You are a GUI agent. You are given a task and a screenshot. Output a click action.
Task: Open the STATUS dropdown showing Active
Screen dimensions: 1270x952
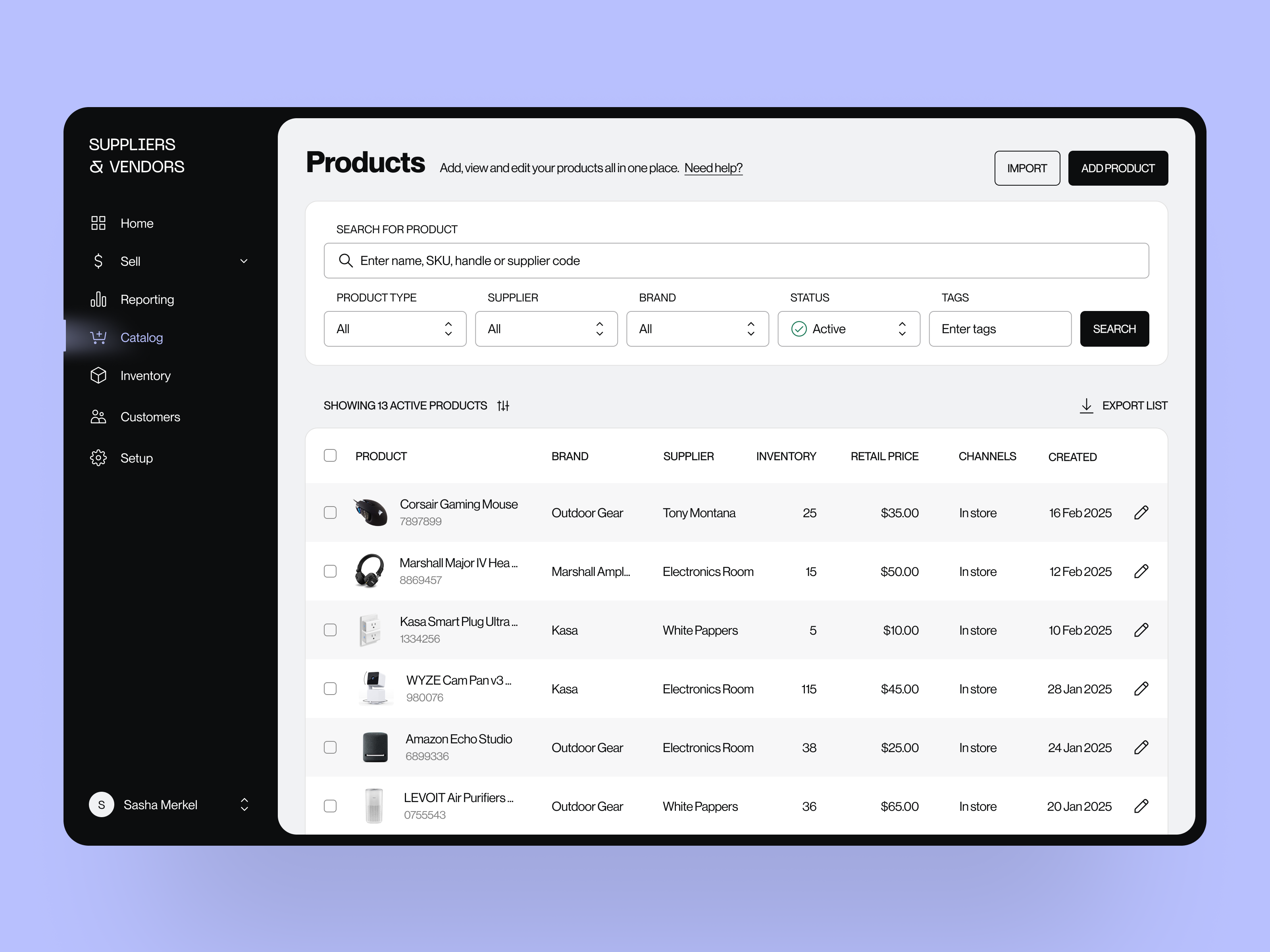coord(849,329)
